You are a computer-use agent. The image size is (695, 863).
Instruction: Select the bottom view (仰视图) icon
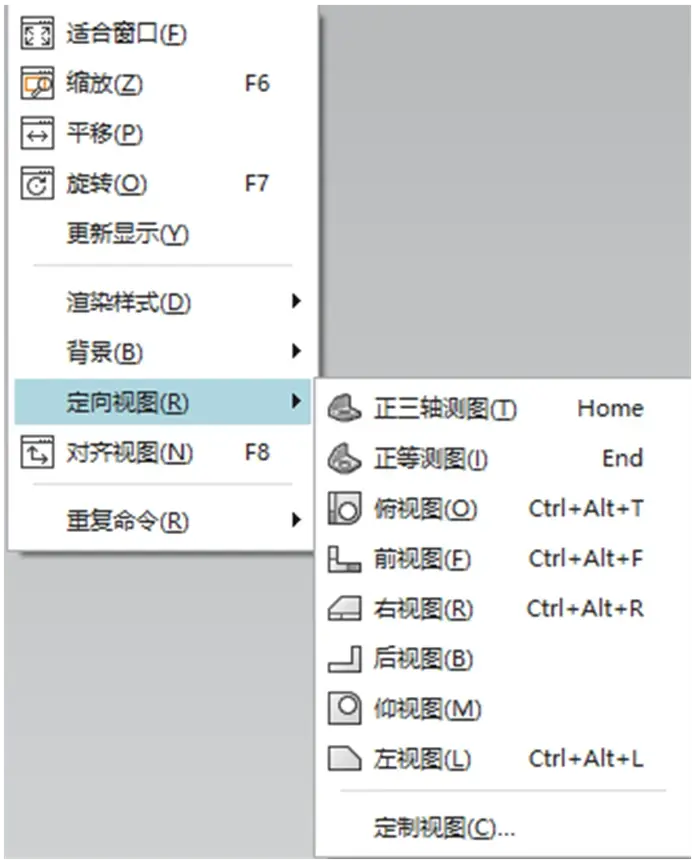click(344, 708)
